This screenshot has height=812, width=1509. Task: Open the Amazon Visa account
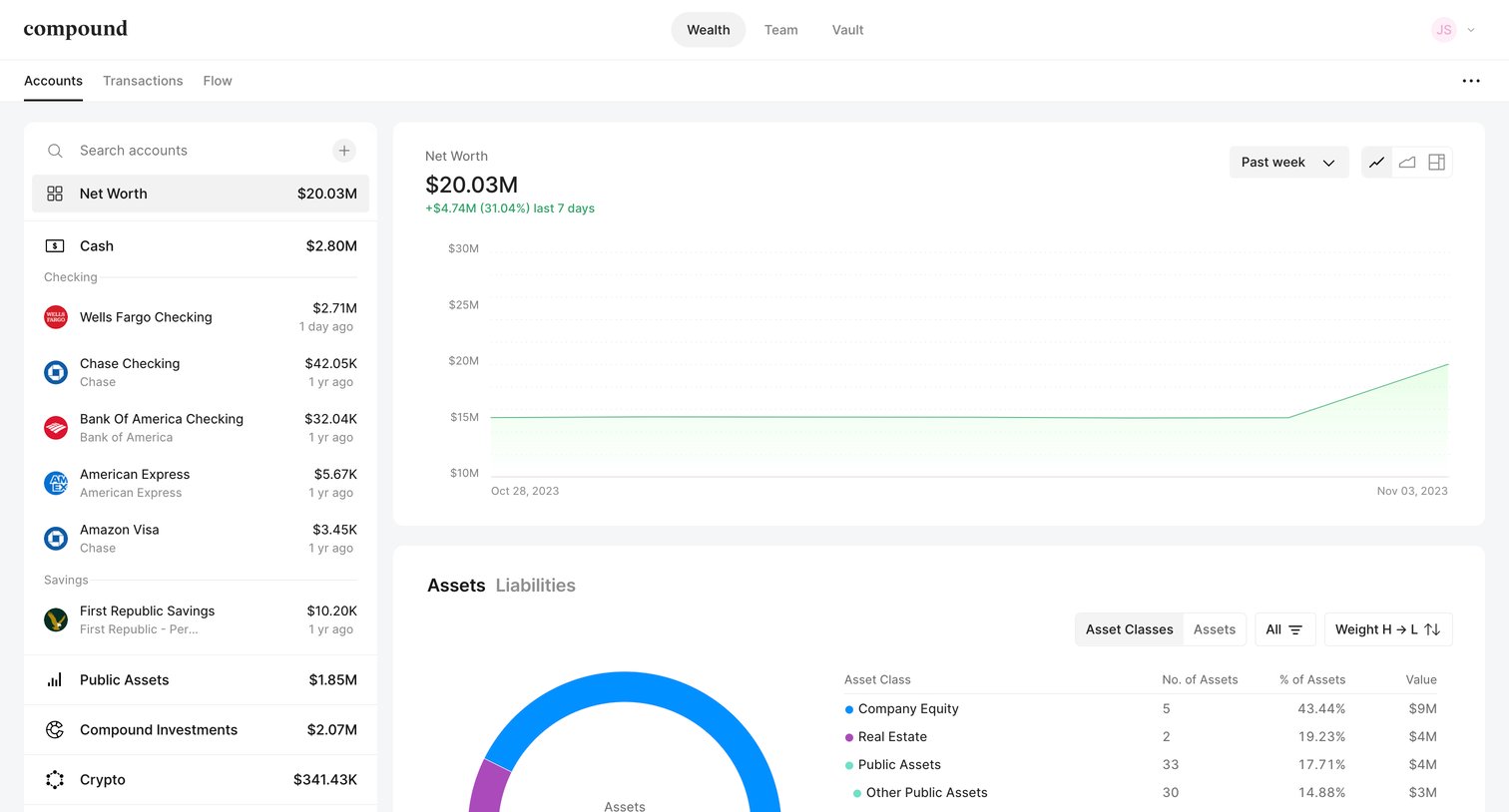point(201,539)
